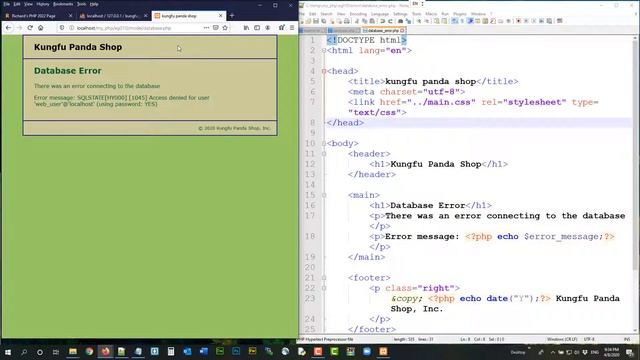Open Firefox Bookmarks menu
This screenshot has height=360, width=640.
pyautogui.click(x=63, y=4)
